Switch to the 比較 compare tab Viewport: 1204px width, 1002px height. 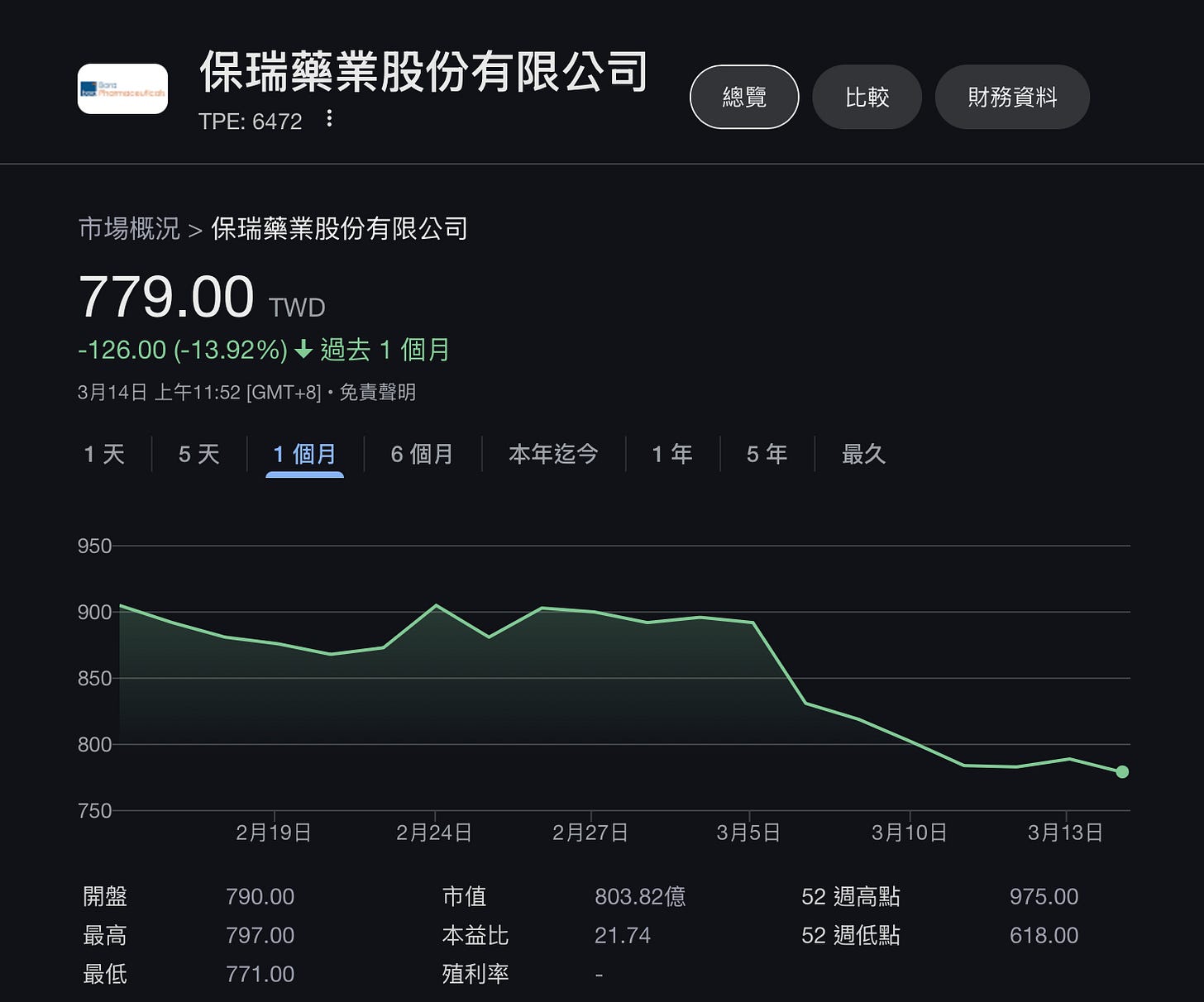[867, 97]
